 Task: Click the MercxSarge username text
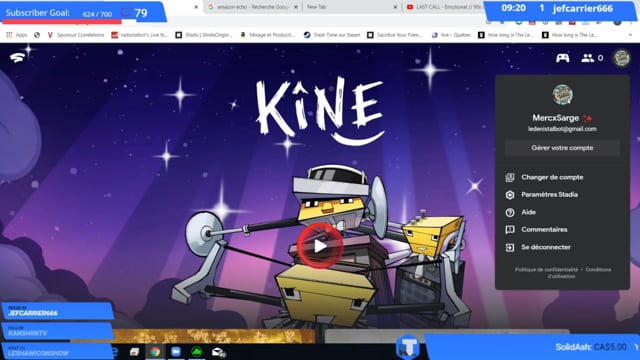pyautogui.click(x=556, y=118)
